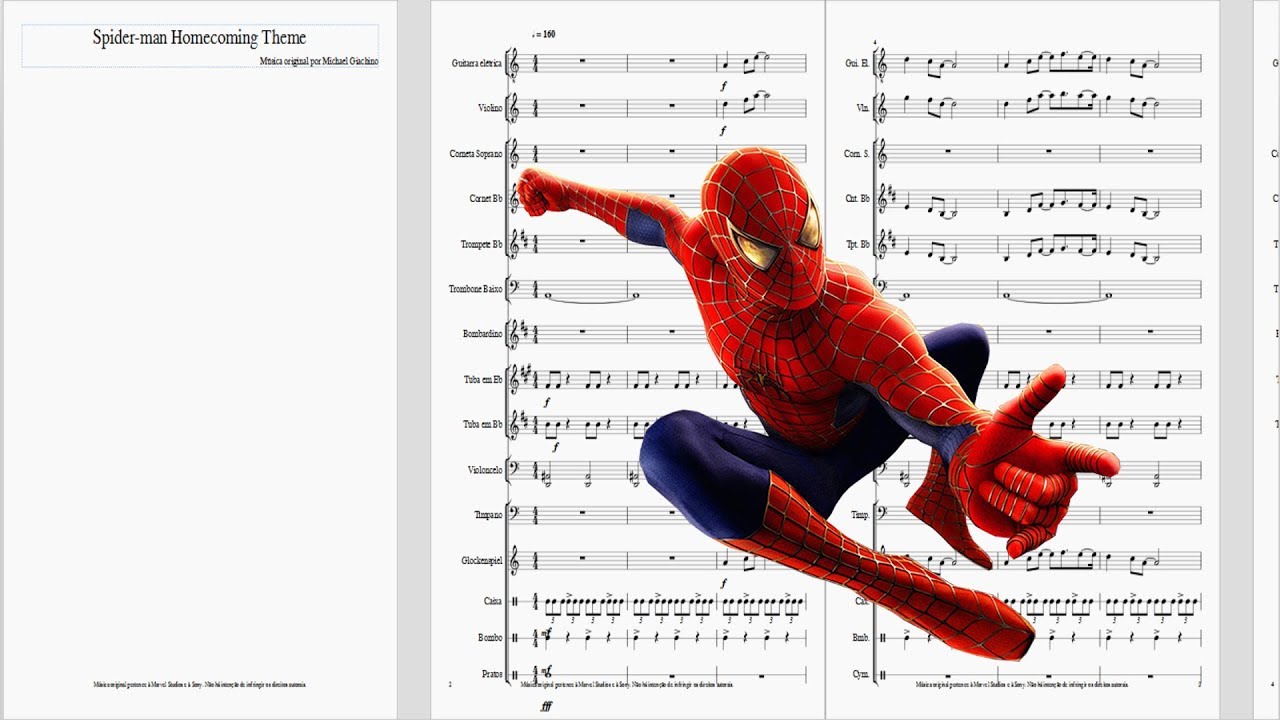Viewport: 1280px width, 720px height.
Task: Select the "Caixa" staff label
Action: (492, 601)
